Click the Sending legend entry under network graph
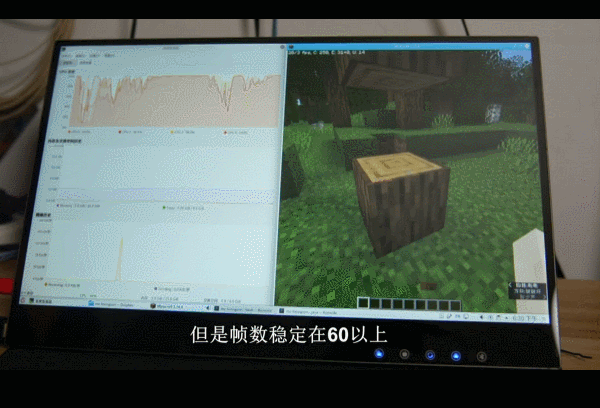The height and width of the screenshot is (408, 600). click(171, 289)
